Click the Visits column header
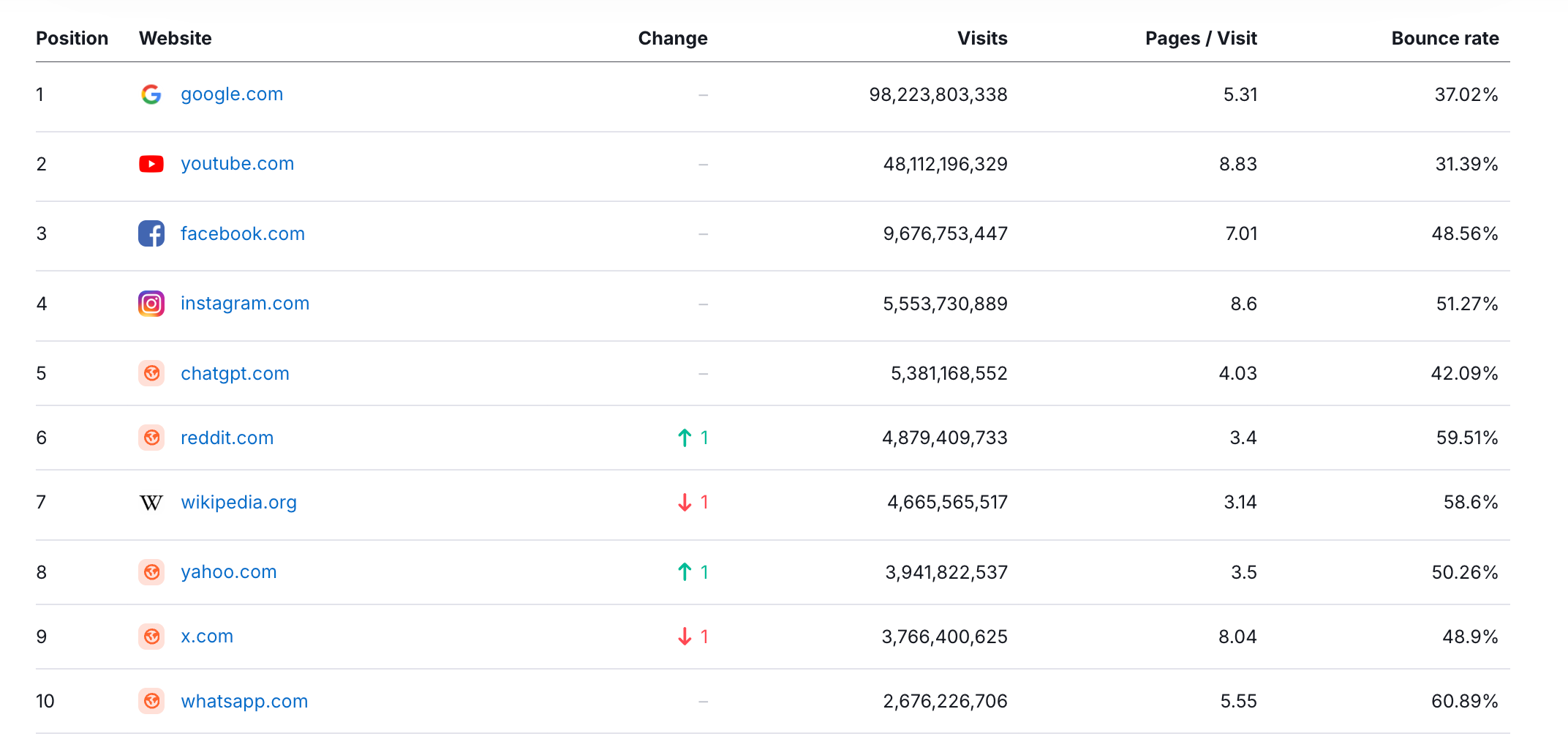 pyautogui.click(x=982, y=38)
